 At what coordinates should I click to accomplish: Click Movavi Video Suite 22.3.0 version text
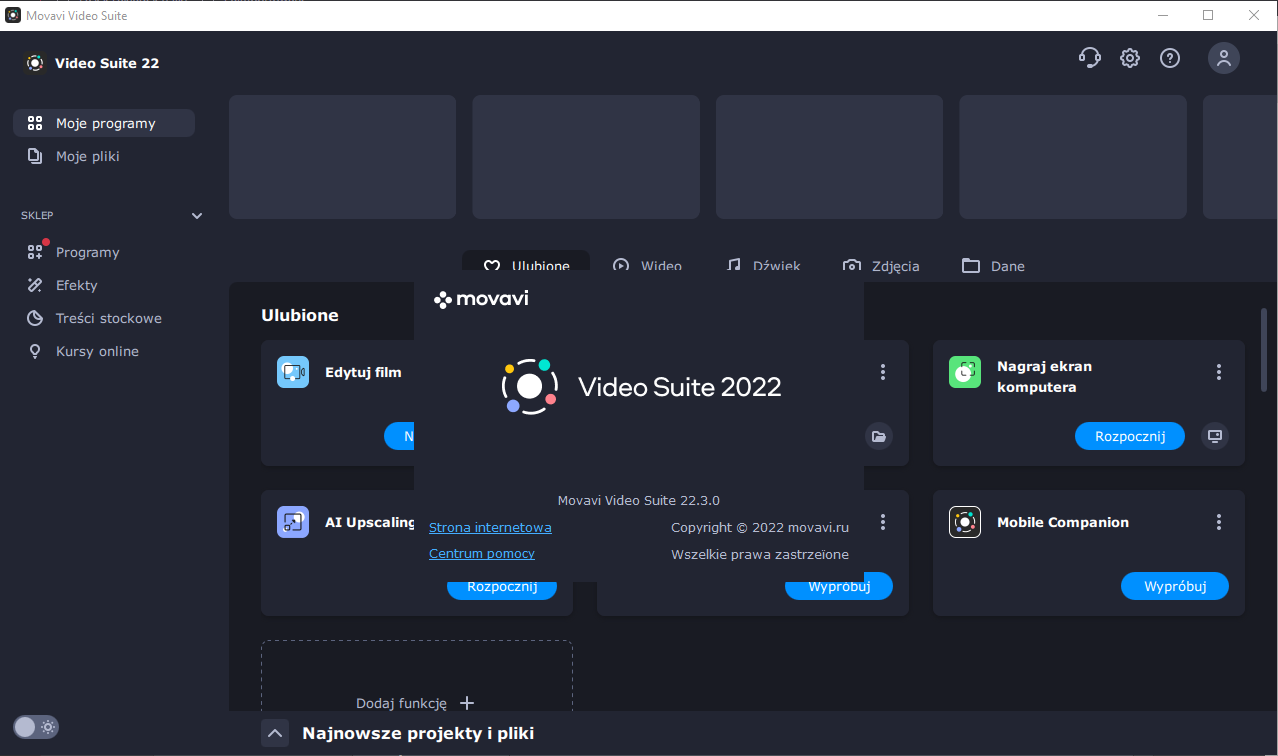(639, 500)
